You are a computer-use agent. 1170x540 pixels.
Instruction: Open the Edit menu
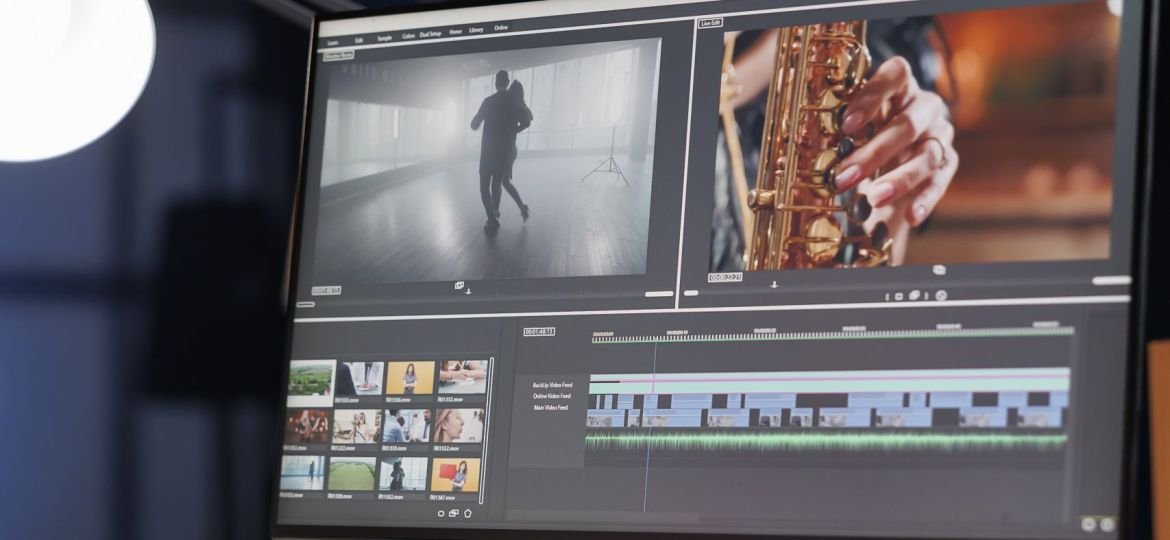pyautogui.click(x=359, y=40)
